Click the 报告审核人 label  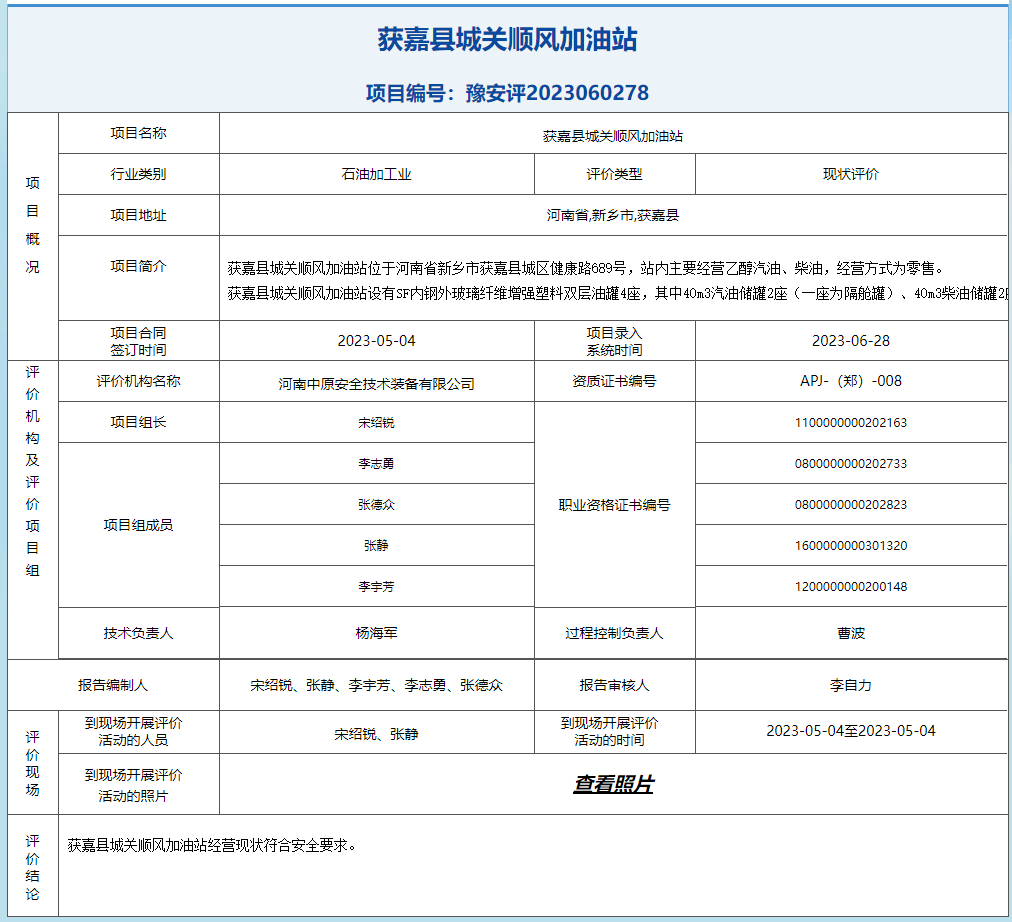coord(614,685)
